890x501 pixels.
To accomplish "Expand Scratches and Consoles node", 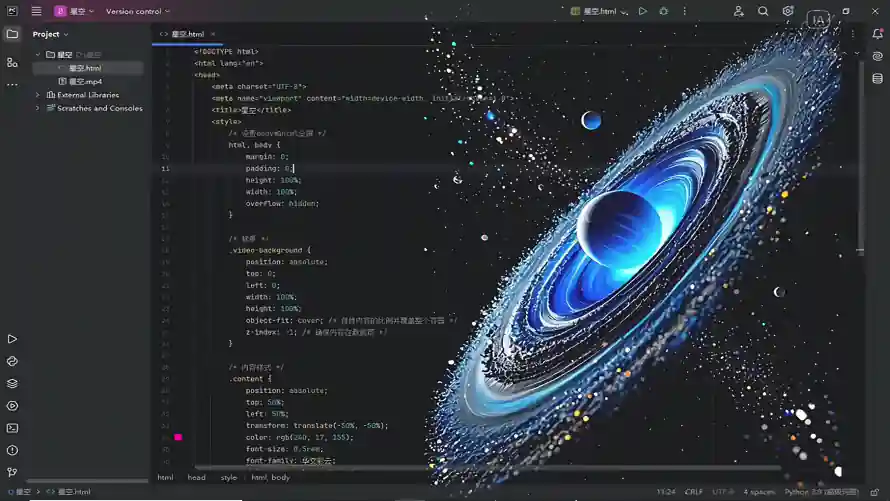I will tap(38, 108).
